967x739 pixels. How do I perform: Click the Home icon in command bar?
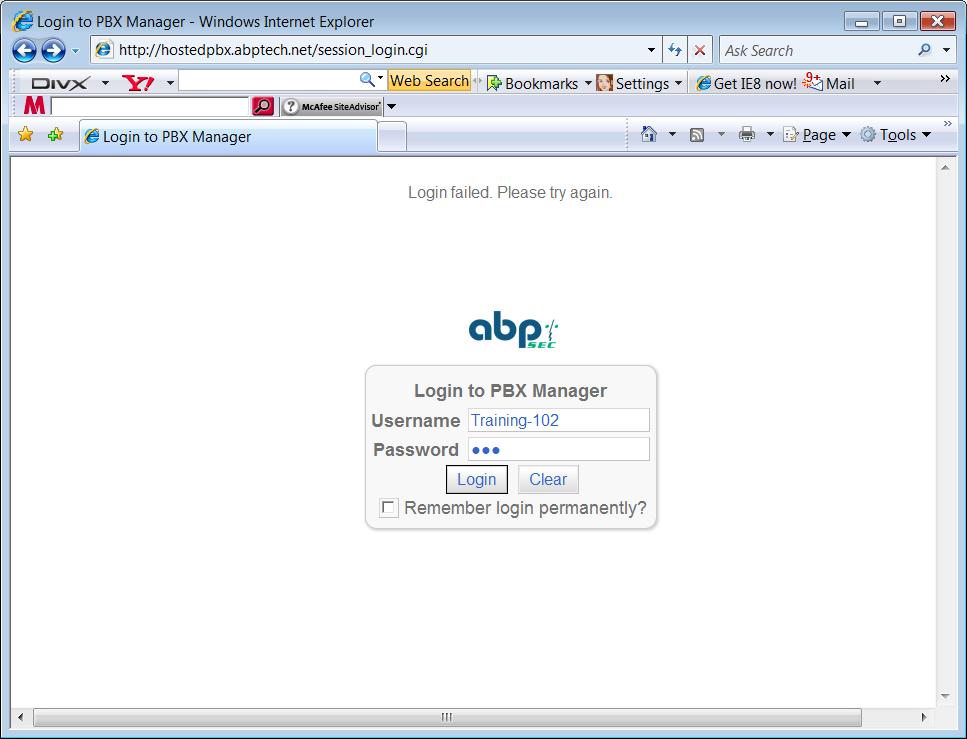pos(649,134)
